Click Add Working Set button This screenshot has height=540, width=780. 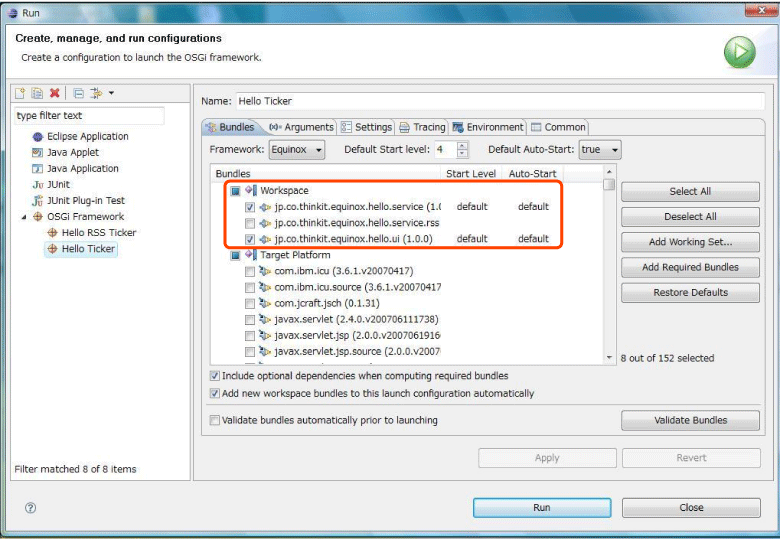pos(690,242)
